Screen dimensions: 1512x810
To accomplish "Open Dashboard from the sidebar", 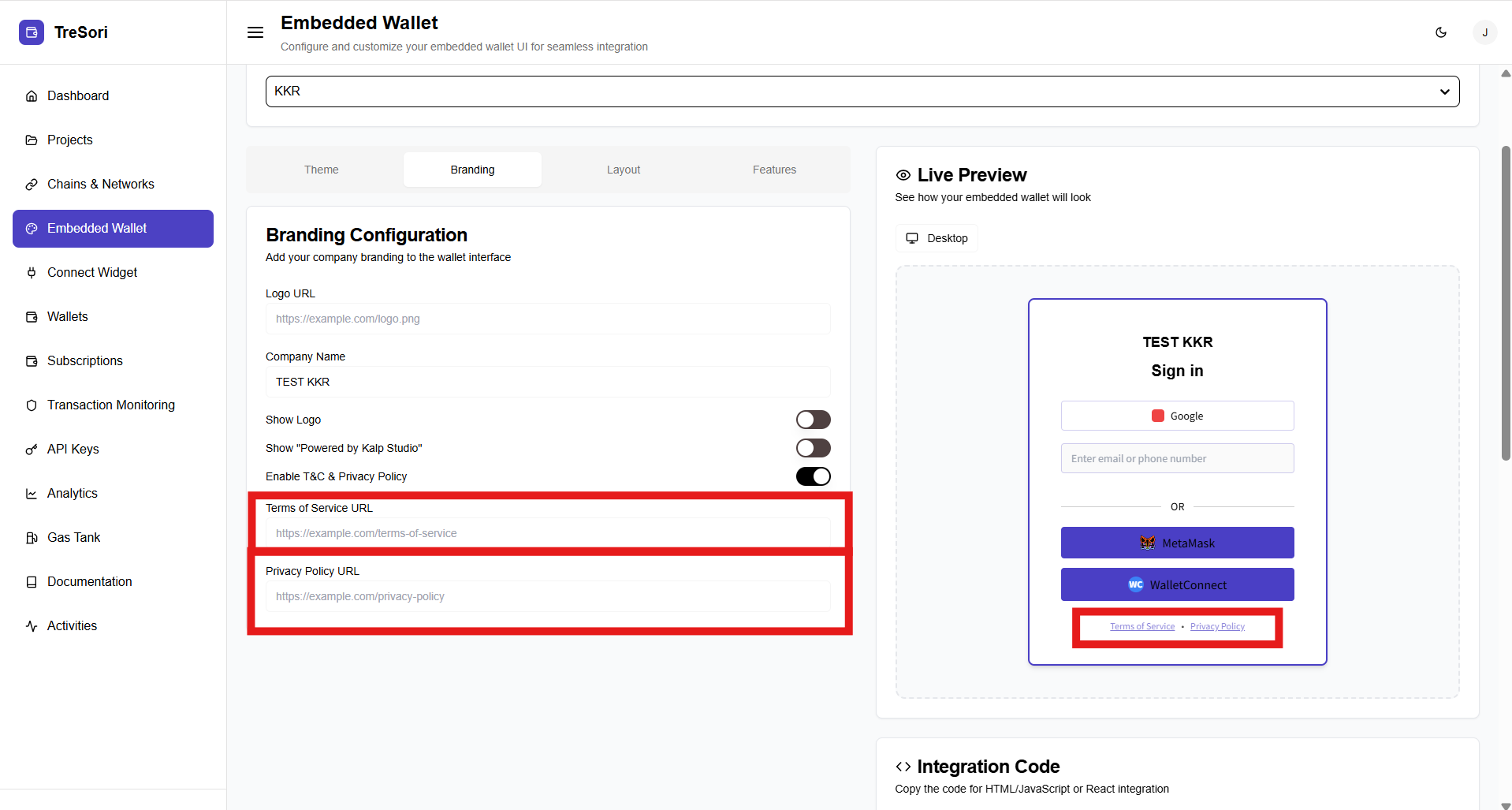I will click(x=78, y=95).
